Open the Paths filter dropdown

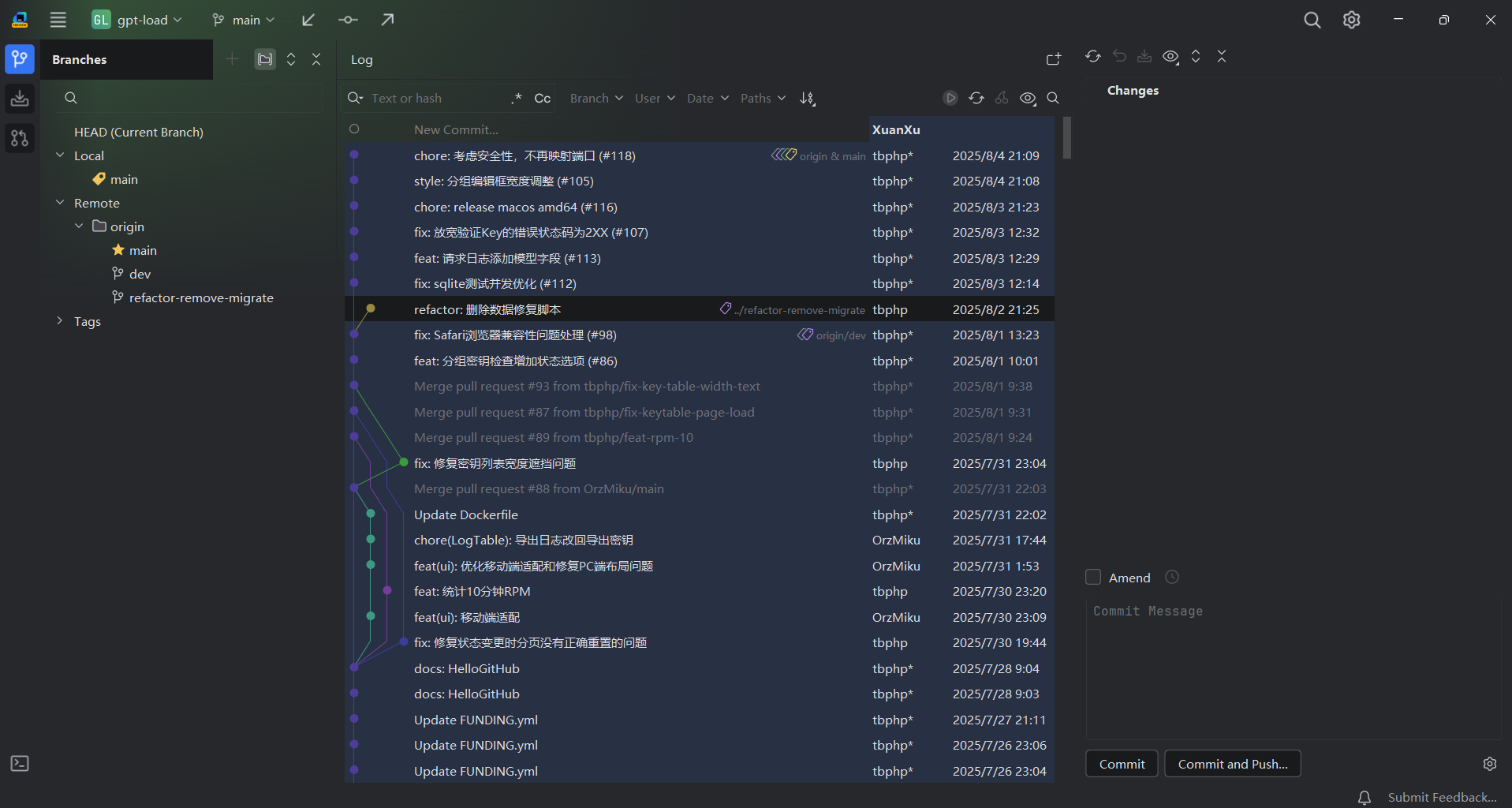pyautogui.click(x=763, y=98)
